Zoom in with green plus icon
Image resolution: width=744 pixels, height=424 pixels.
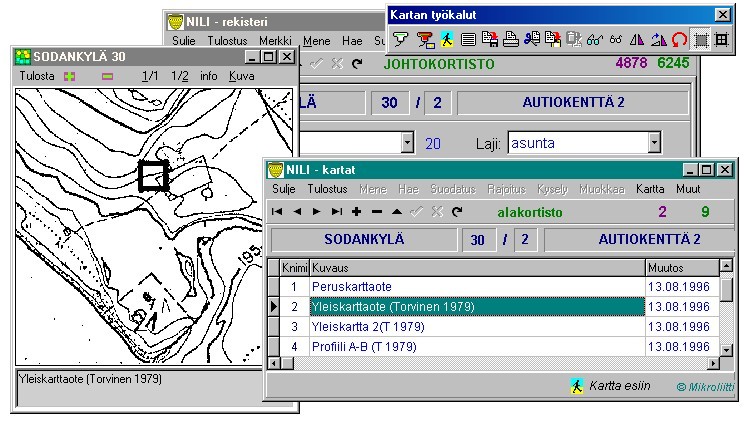click(x=69, y=76)
